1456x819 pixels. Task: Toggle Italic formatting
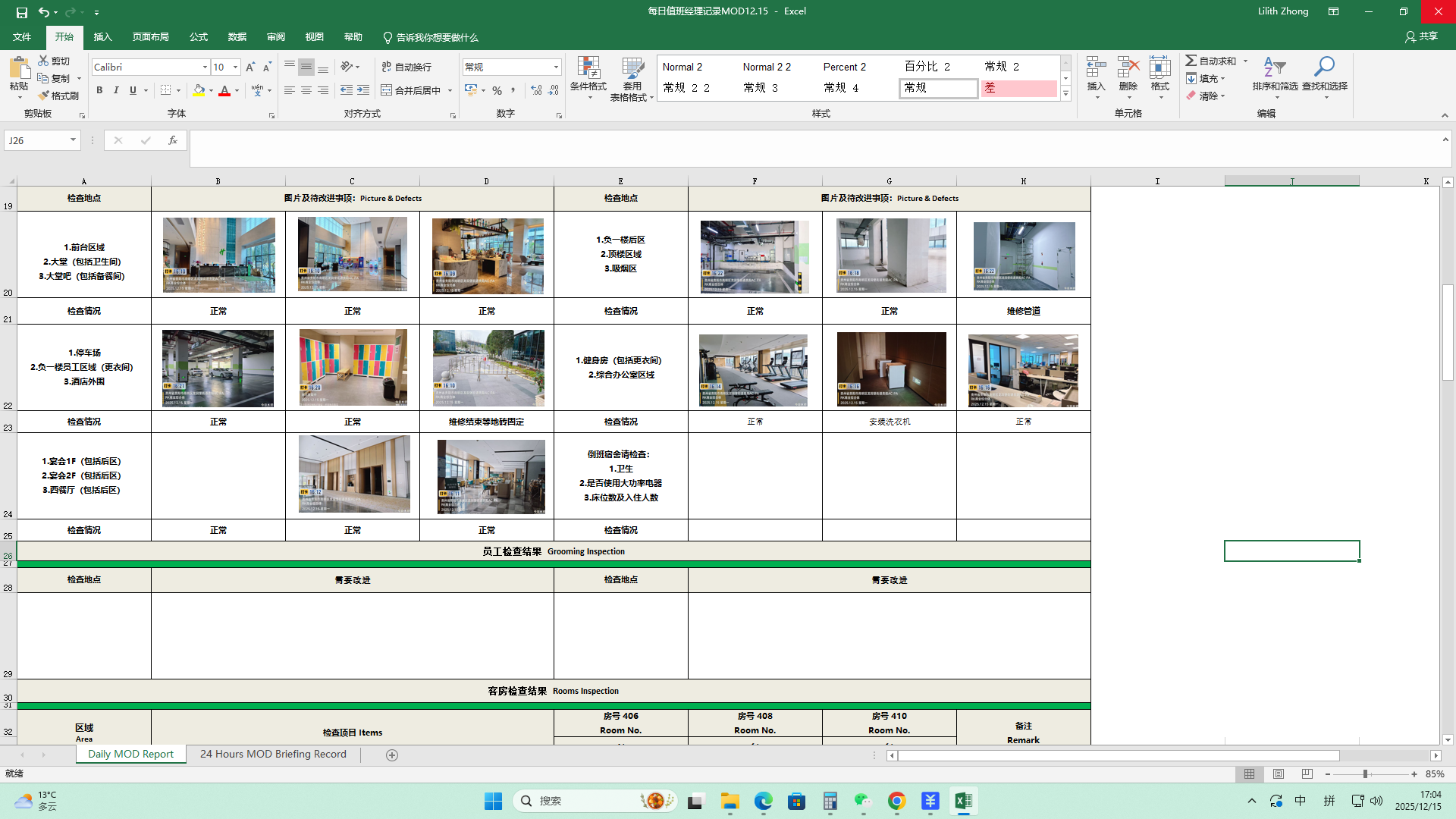pyautogui.click(x=116, y=90)
